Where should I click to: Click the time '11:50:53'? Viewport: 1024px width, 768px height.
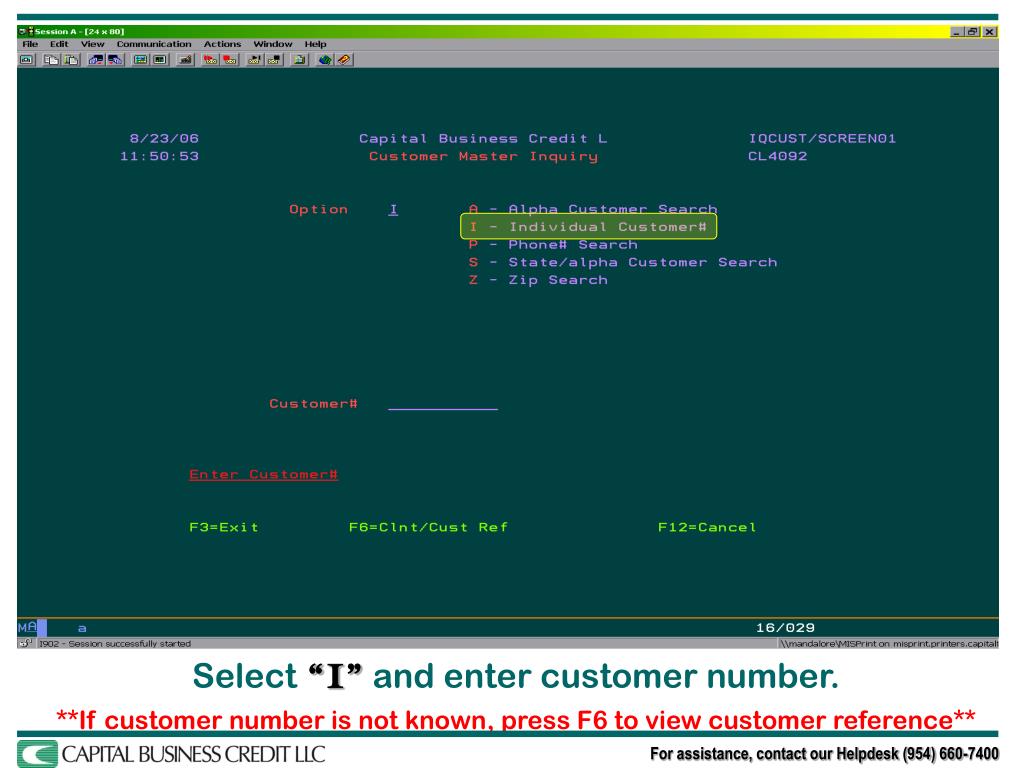click(x=159, y=156)
